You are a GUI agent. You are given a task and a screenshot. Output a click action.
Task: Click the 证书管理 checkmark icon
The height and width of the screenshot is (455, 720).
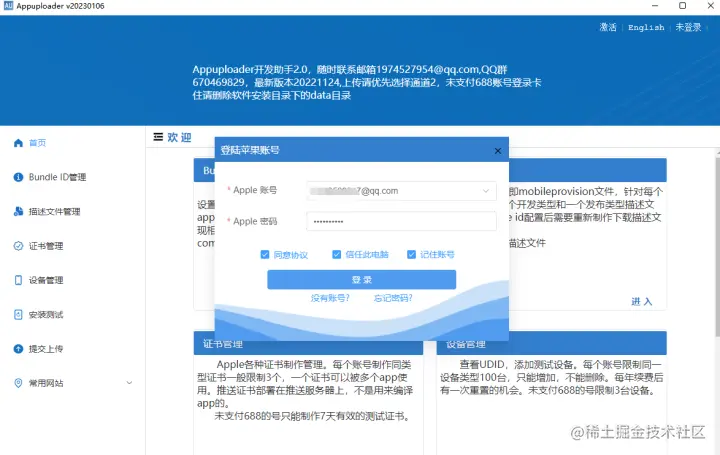pos(18,246)
